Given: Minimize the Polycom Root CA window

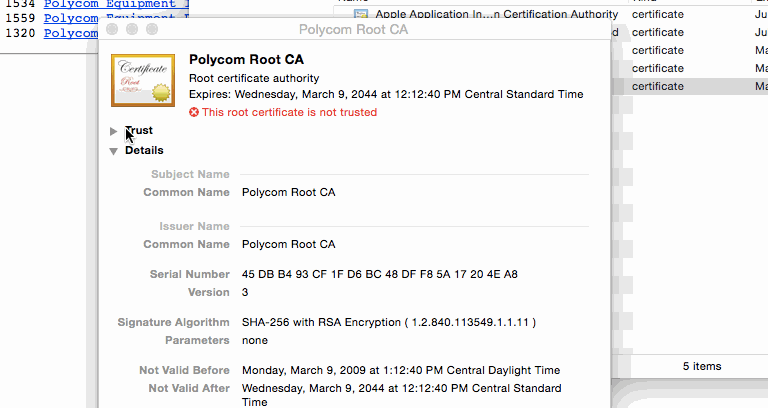Looking at the screenshot, I should click(x=132, y=29).
